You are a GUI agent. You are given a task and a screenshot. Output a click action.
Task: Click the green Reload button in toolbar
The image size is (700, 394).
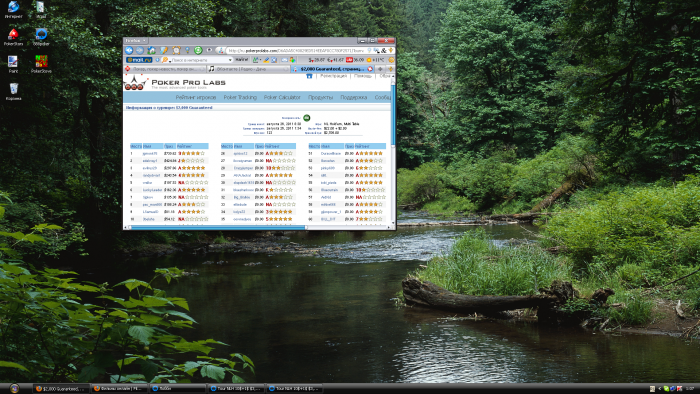pyautogui.click(x=198, y=50)
